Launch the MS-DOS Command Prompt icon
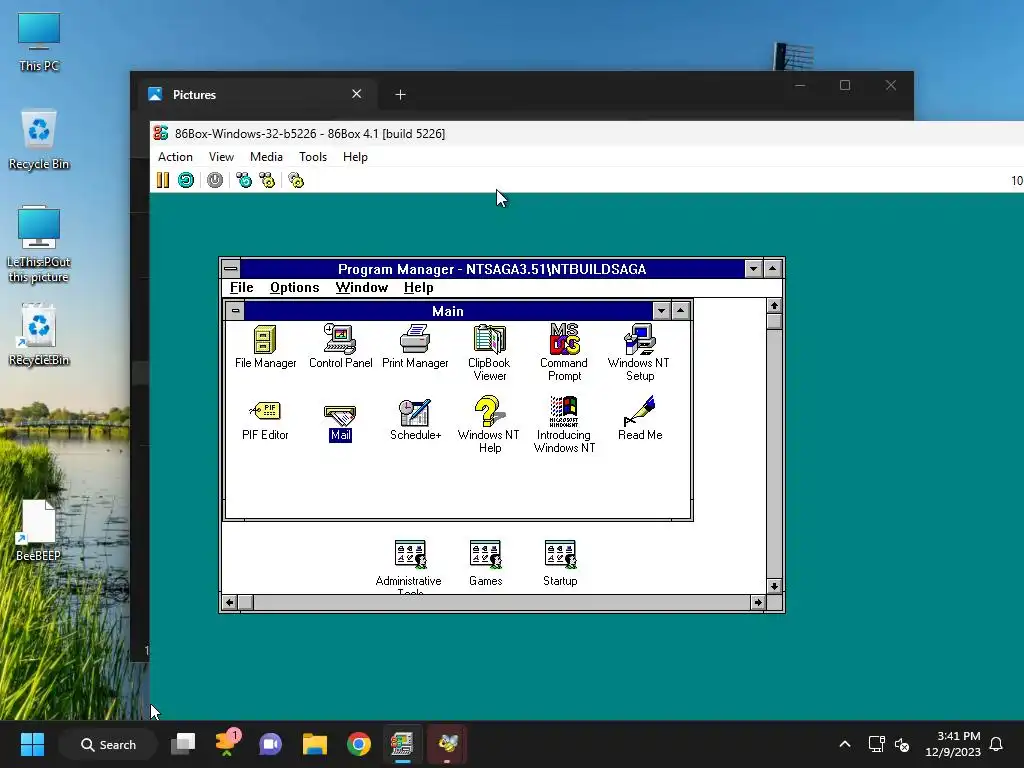This screenshot has width=1024, height=768. coord(564,353)
